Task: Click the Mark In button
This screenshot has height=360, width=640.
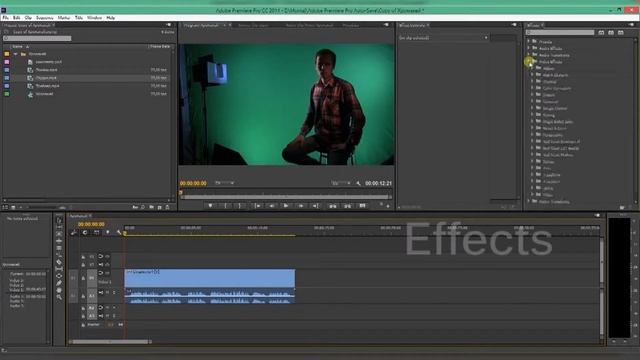Action: point(225,206)
